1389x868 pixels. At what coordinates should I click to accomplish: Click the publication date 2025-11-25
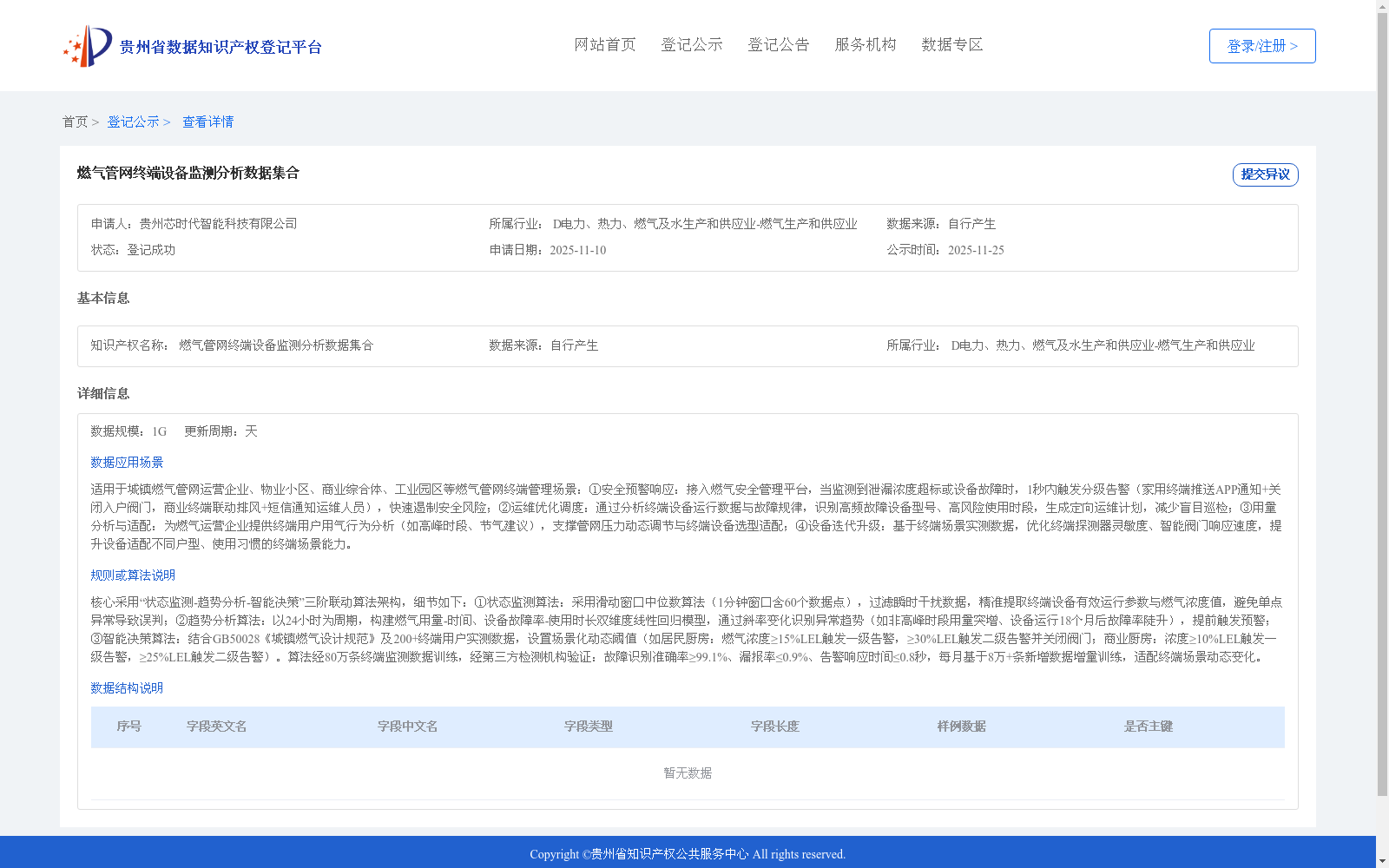[x=976, y=250]
